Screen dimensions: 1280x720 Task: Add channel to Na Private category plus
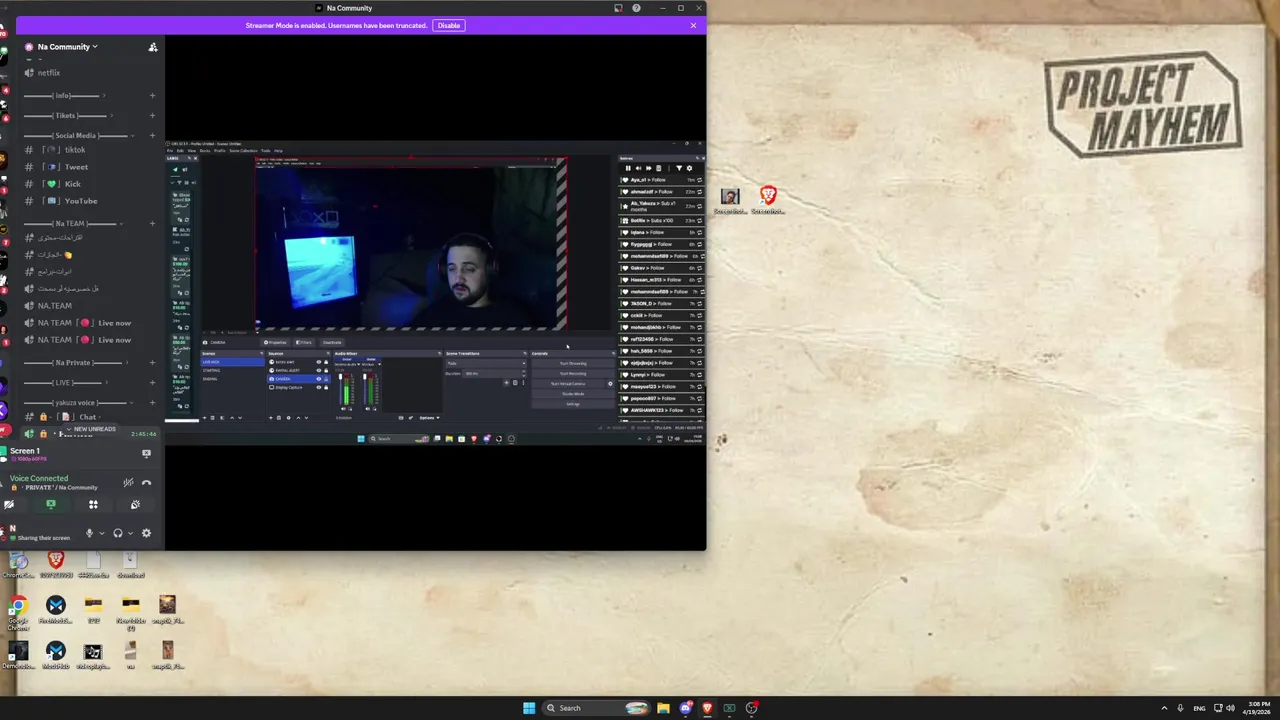pos(152,363)
